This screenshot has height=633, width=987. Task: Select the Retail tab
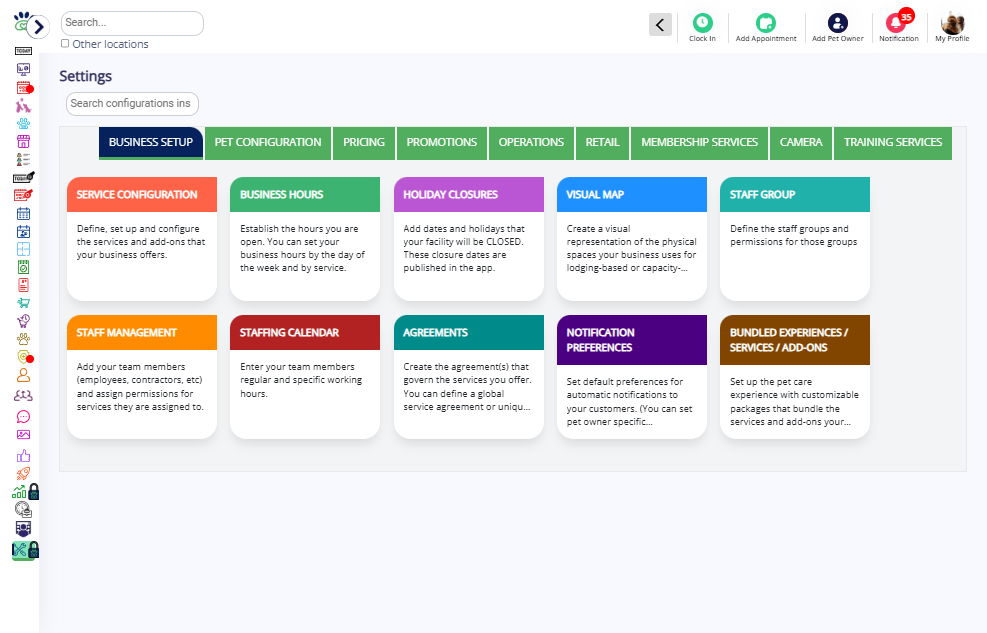[602, 143]
